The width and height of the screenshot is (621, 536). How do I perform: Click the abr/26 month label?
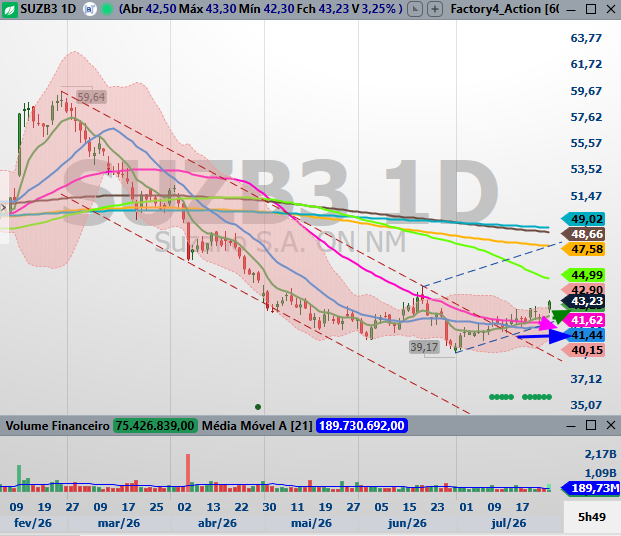point(217,523)
